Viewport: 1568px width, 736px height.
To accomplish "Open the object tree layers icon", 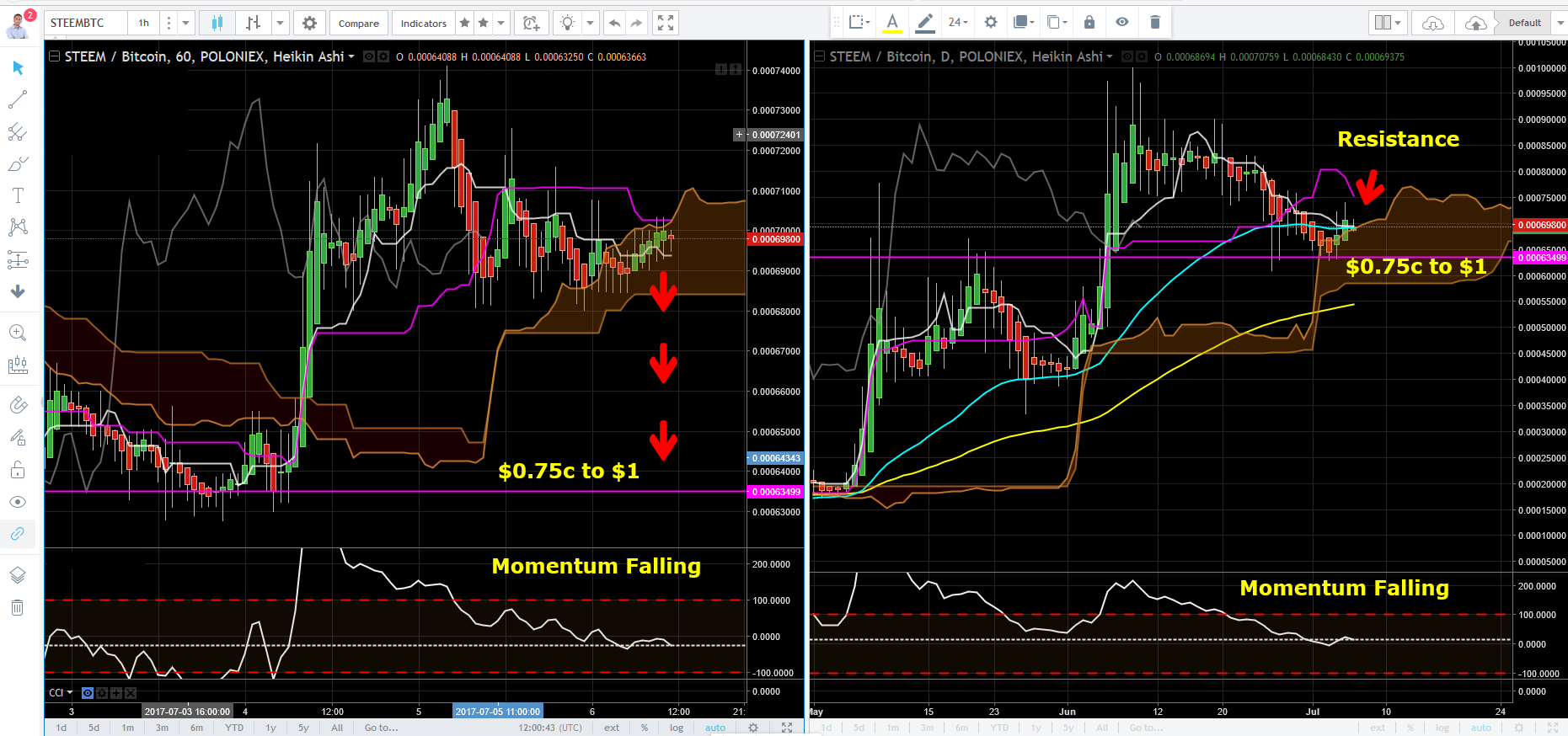I will 18,575.
